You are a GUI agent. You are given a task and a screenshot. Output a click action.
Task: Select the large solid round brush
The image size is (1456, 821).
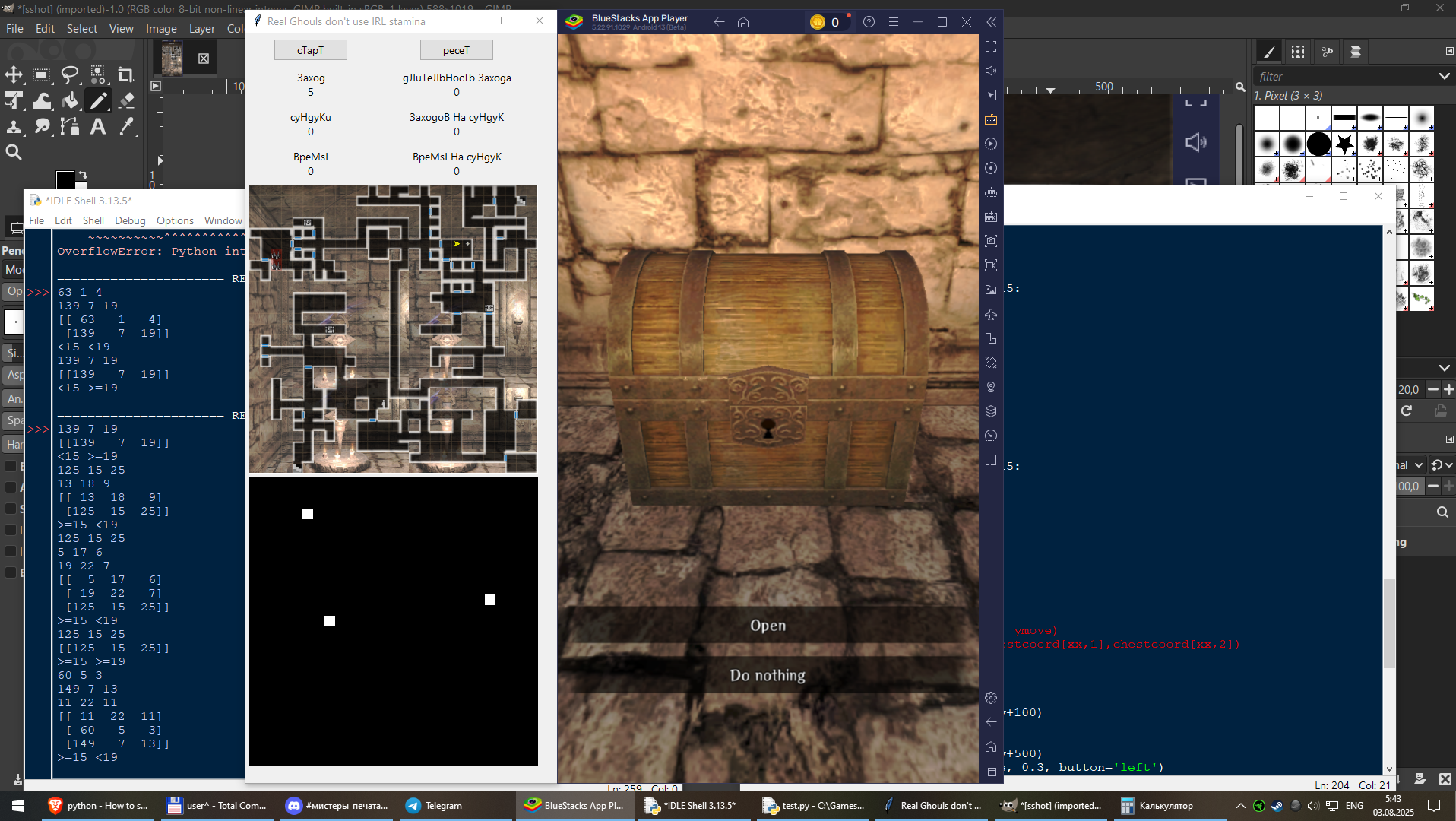click(x=1318, y=144)
